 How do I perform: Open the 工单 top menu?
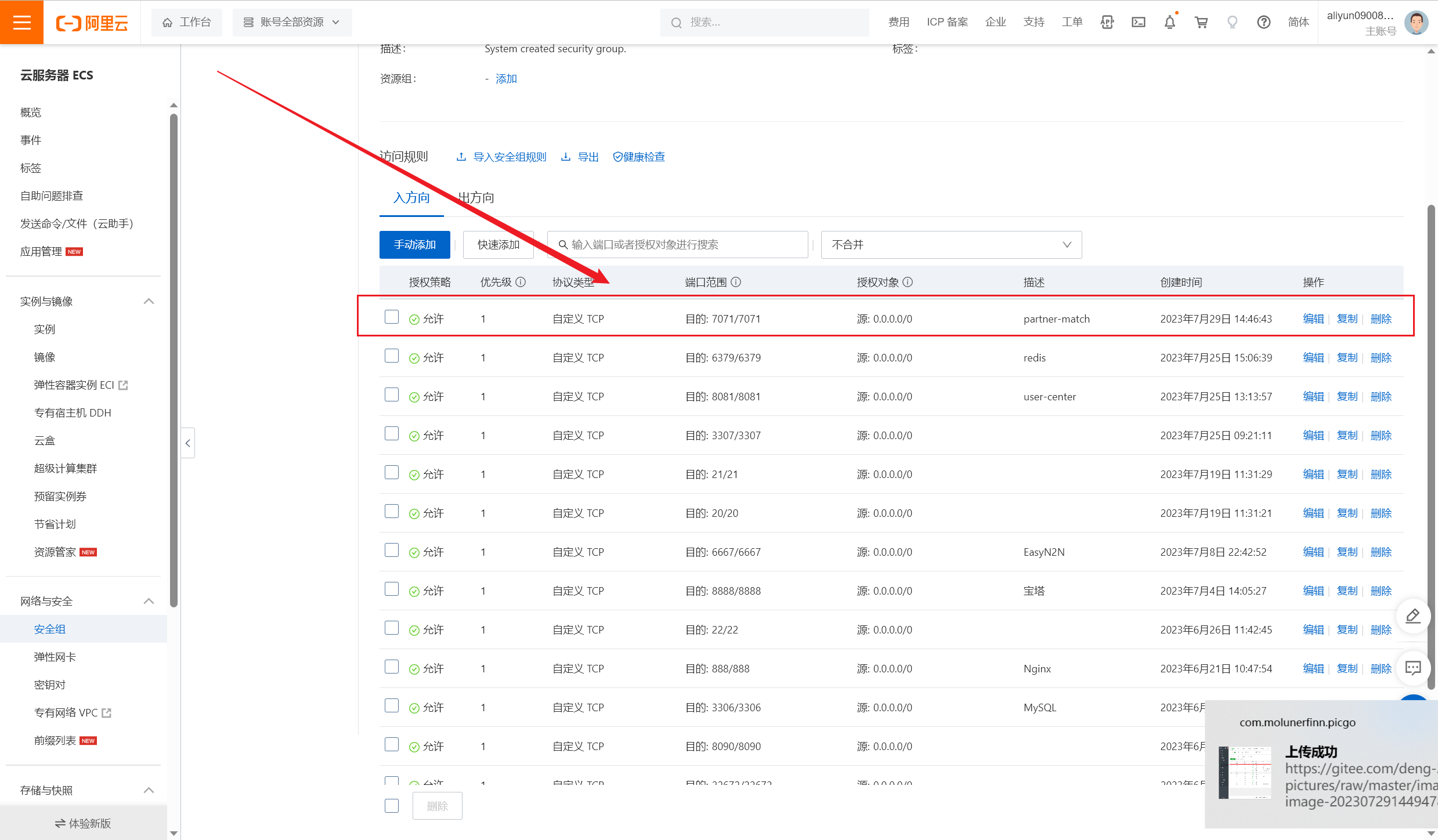(1072, 22)
